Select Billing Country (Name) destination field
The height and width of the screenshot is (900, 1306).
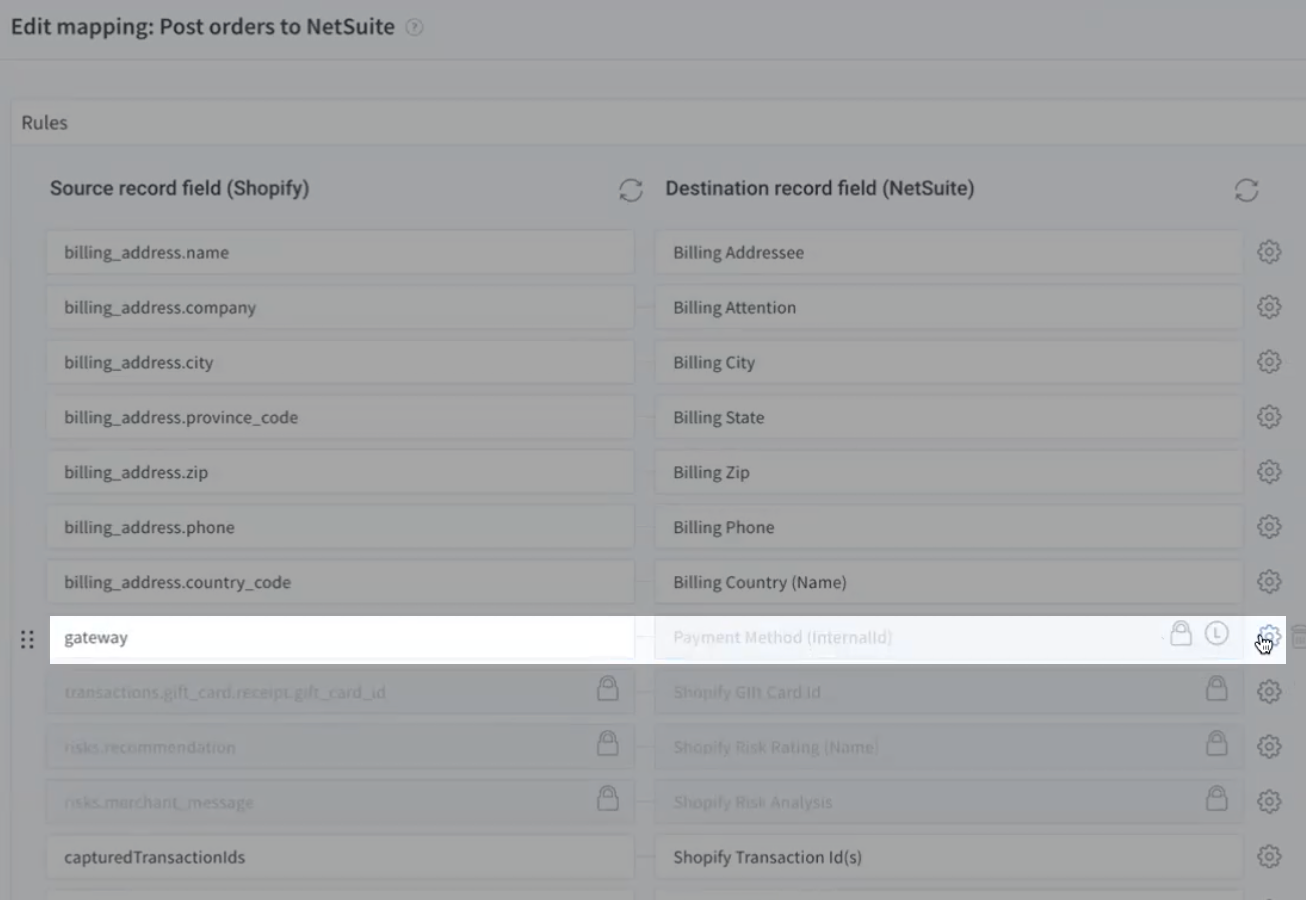click(x=948, y=582)
